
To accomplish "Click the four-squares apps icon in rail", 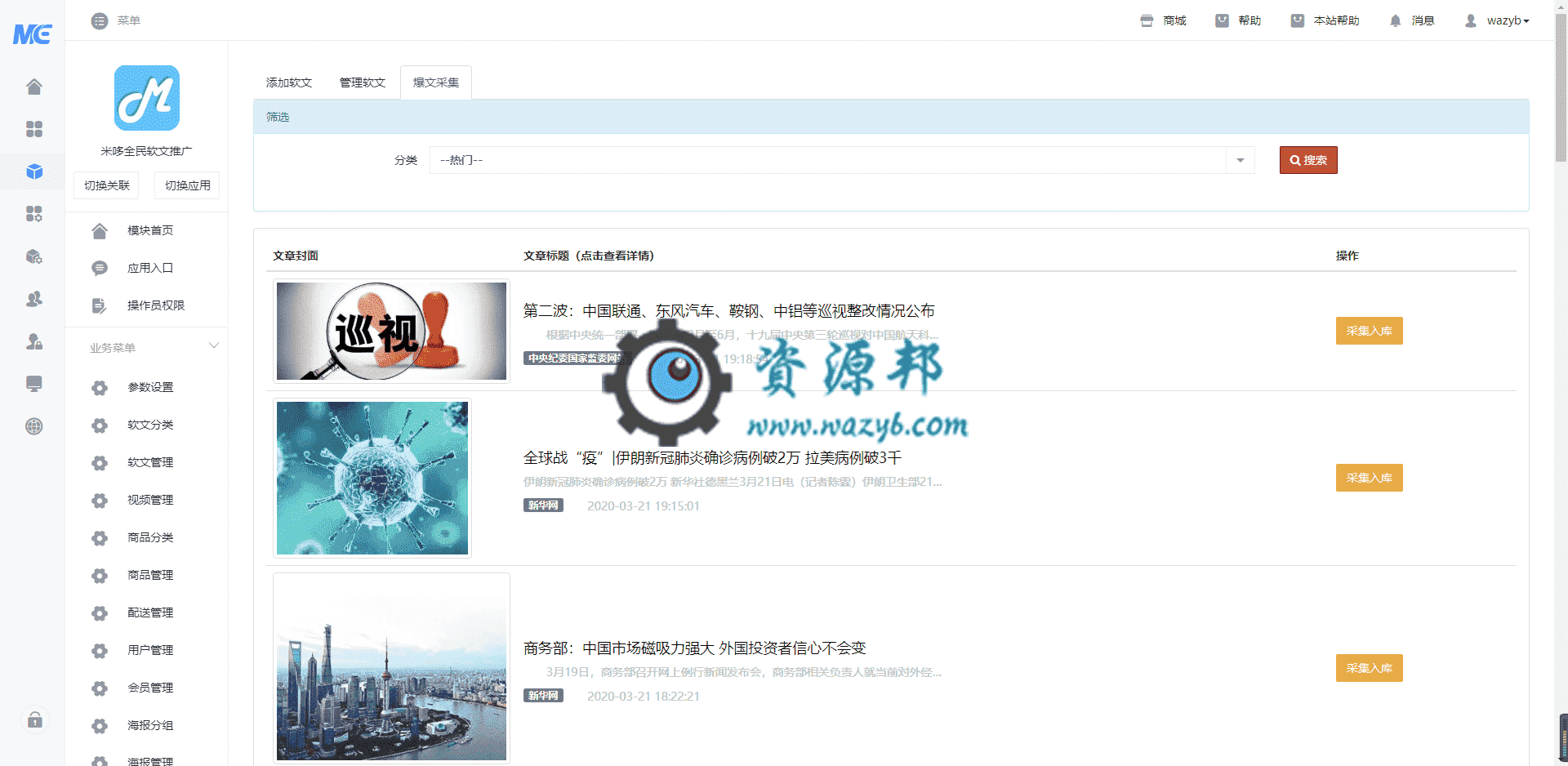I will [33, 129].
